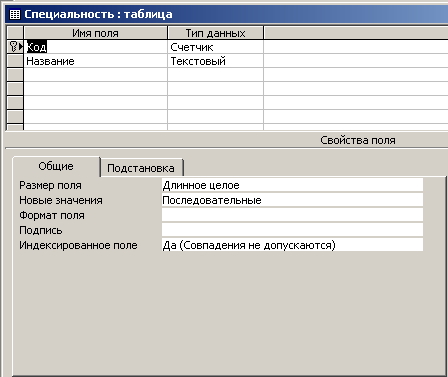Image resolution: width=448 pixels, height=377 pixels.
Task: Click the Формат поля property label
Action: 52,215
